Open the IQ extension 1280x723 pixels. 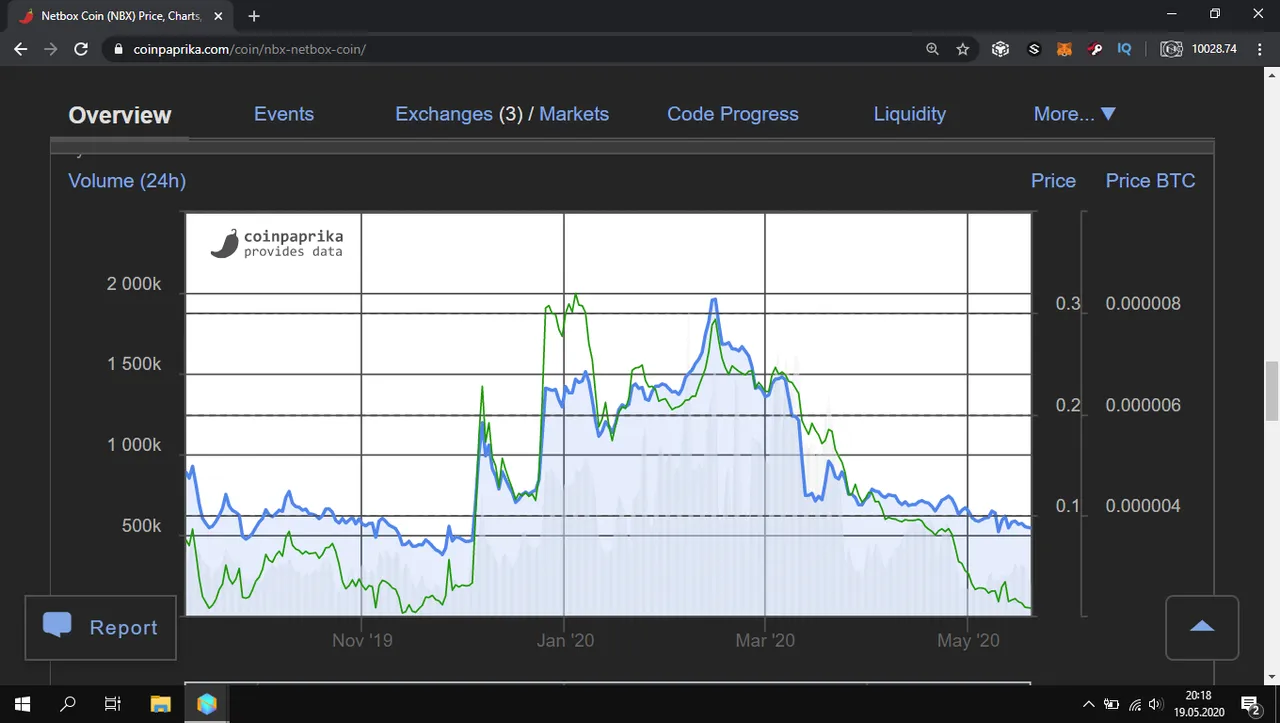(x=1124, y=49)
